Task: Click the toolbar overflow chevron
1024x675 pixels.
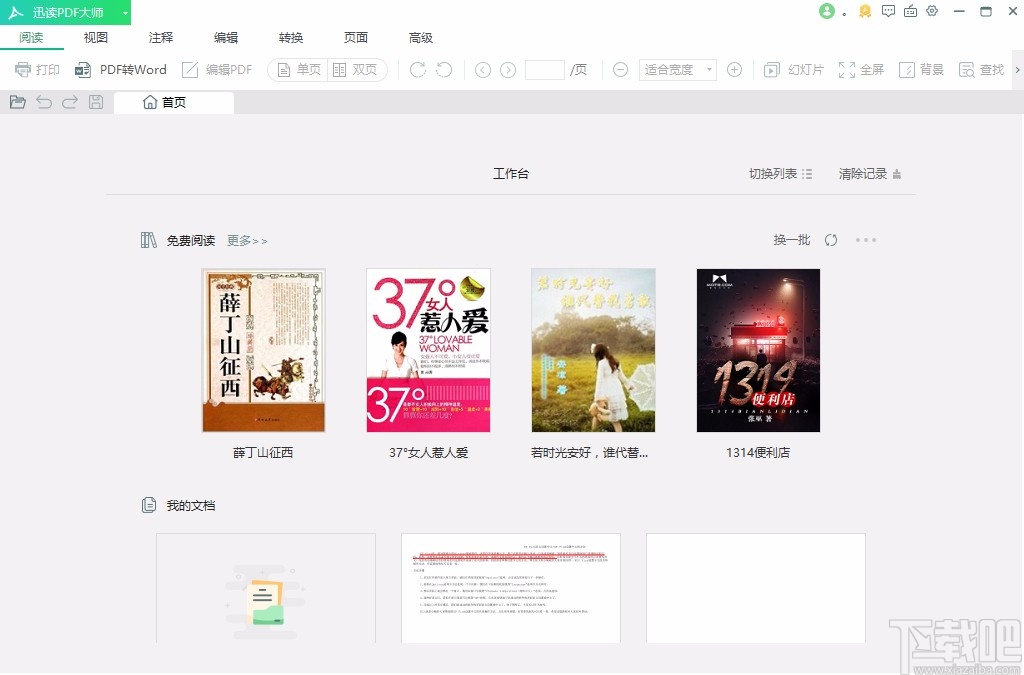Action: [x=1017, y=69]
